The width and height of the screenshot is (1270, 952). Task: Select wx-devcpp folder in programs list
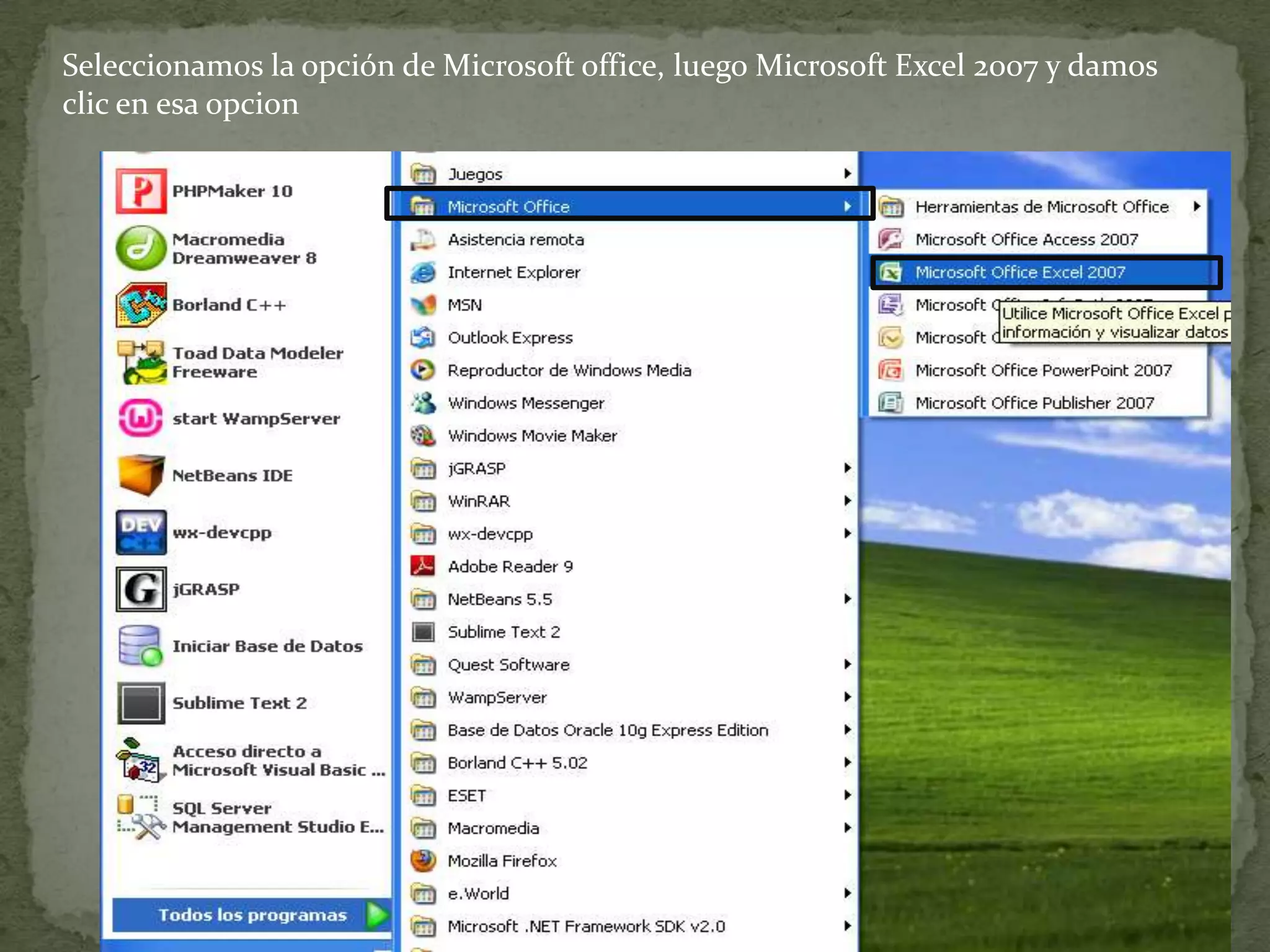click(631, 534)
